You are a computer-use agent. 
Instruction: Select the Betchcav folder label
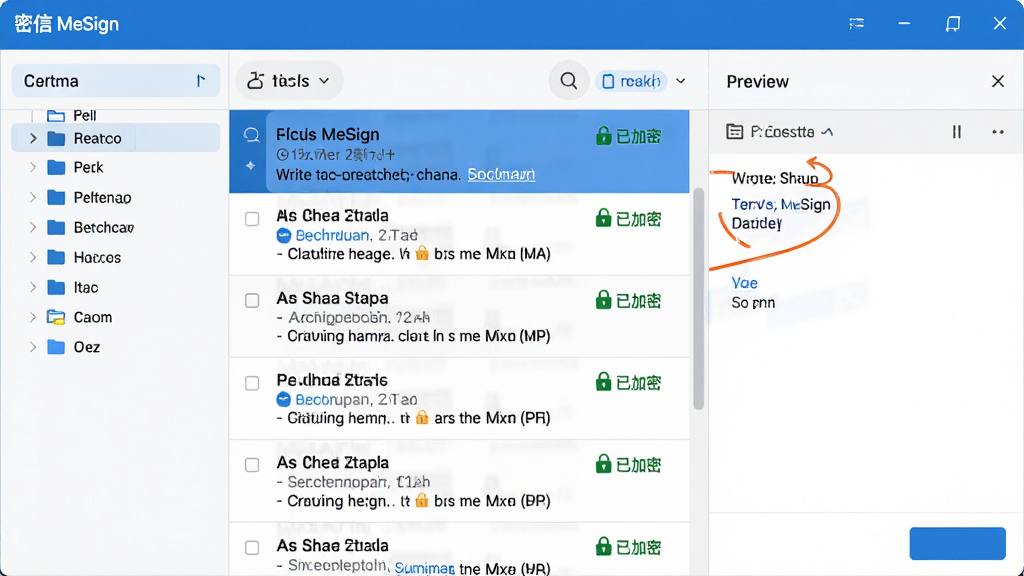click(x=104, y=227)
